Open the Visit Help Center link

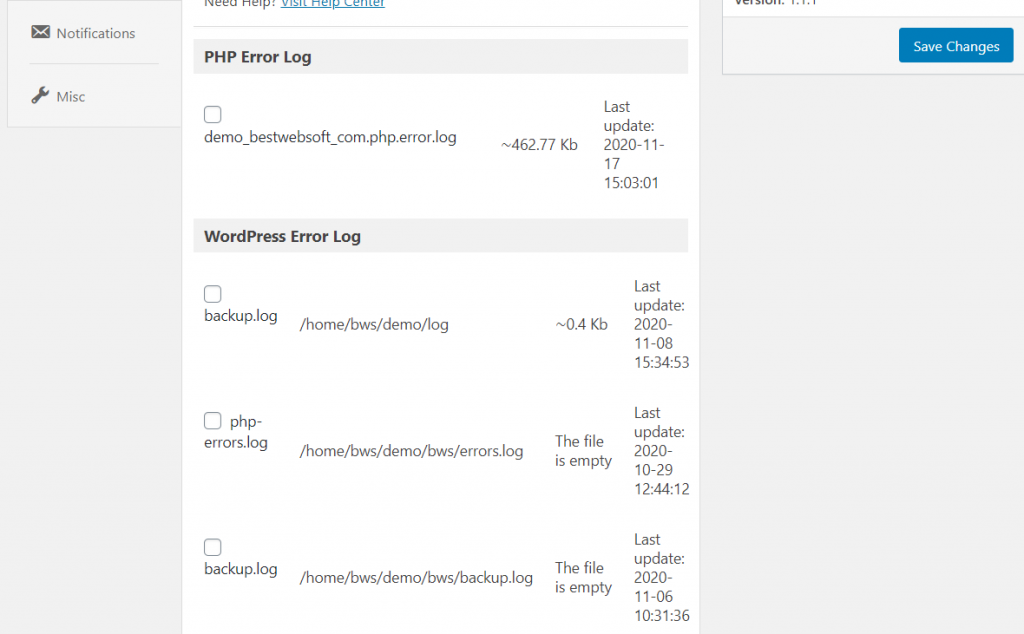point(332,3)
